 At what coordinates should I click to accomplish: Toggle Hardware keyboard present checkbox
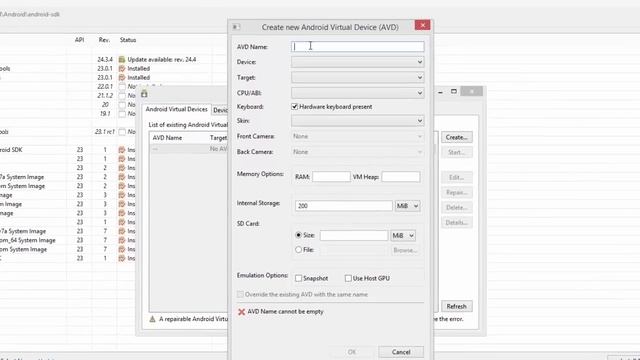tap(294, 107)
